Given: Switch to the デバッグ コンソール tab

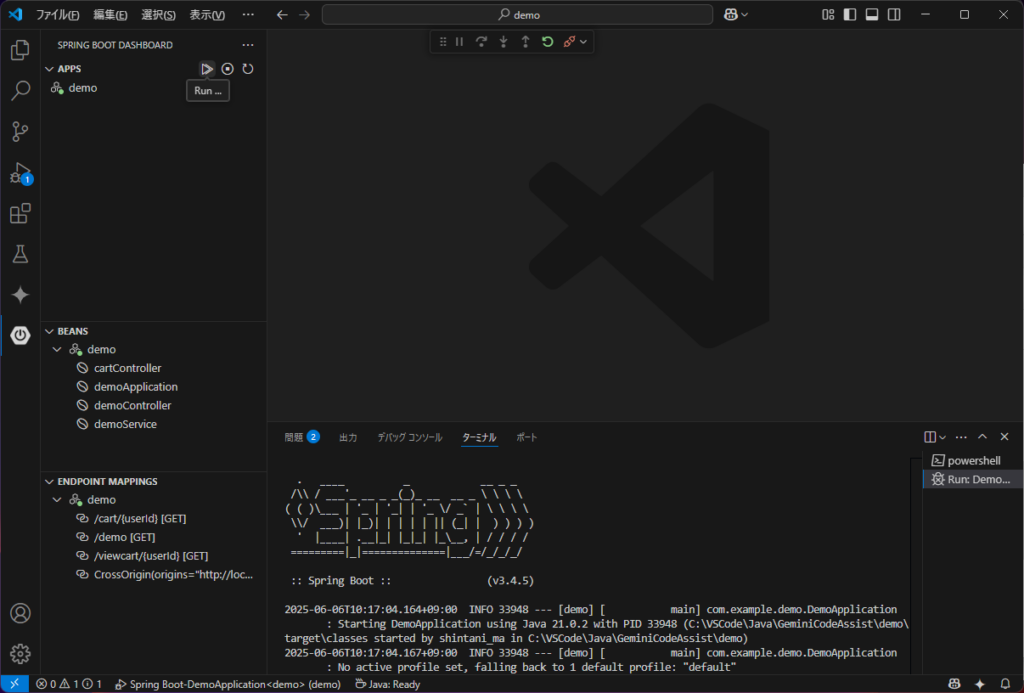Looking at the screenshot, I should (409, 437).
